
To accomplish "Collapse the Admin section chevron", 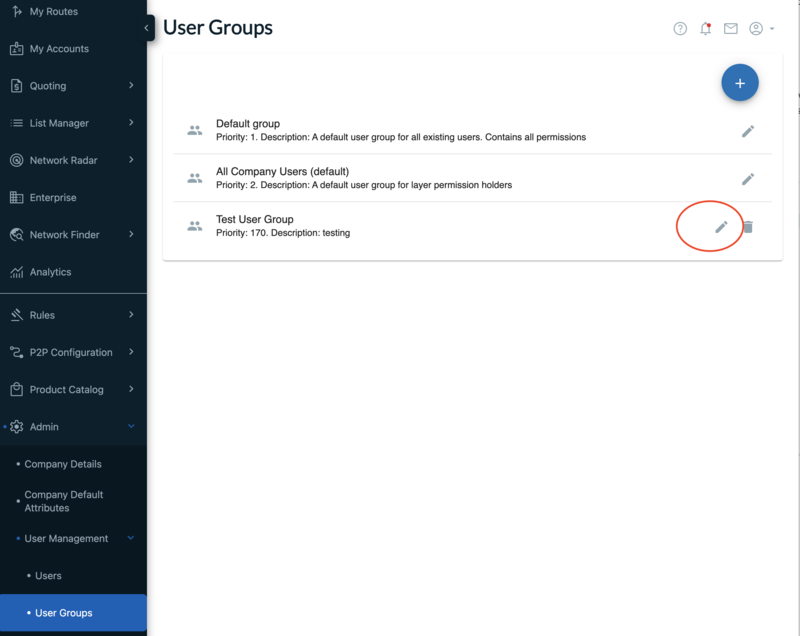I will click(x=130, y=426).
